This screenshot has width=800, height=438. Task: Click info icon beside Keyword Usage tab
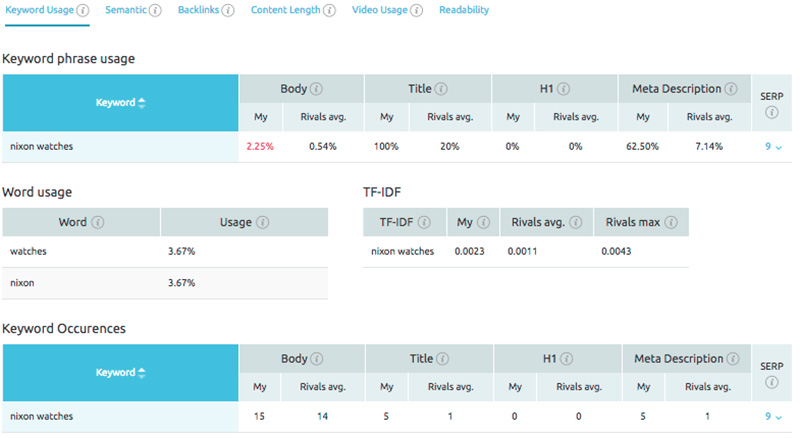coord(83,10)
